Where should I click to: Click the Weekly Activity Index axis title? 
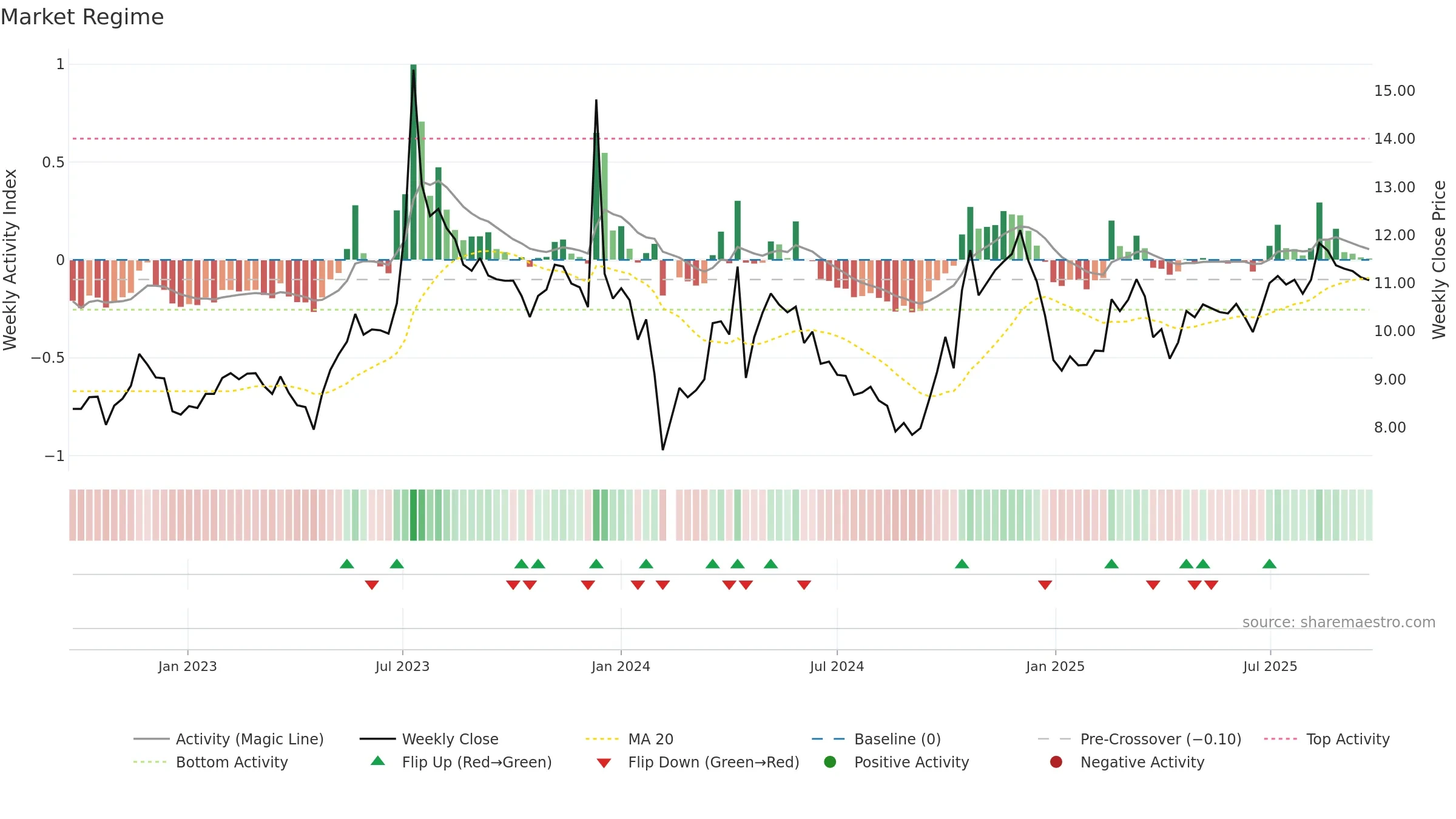click(10, 260)
